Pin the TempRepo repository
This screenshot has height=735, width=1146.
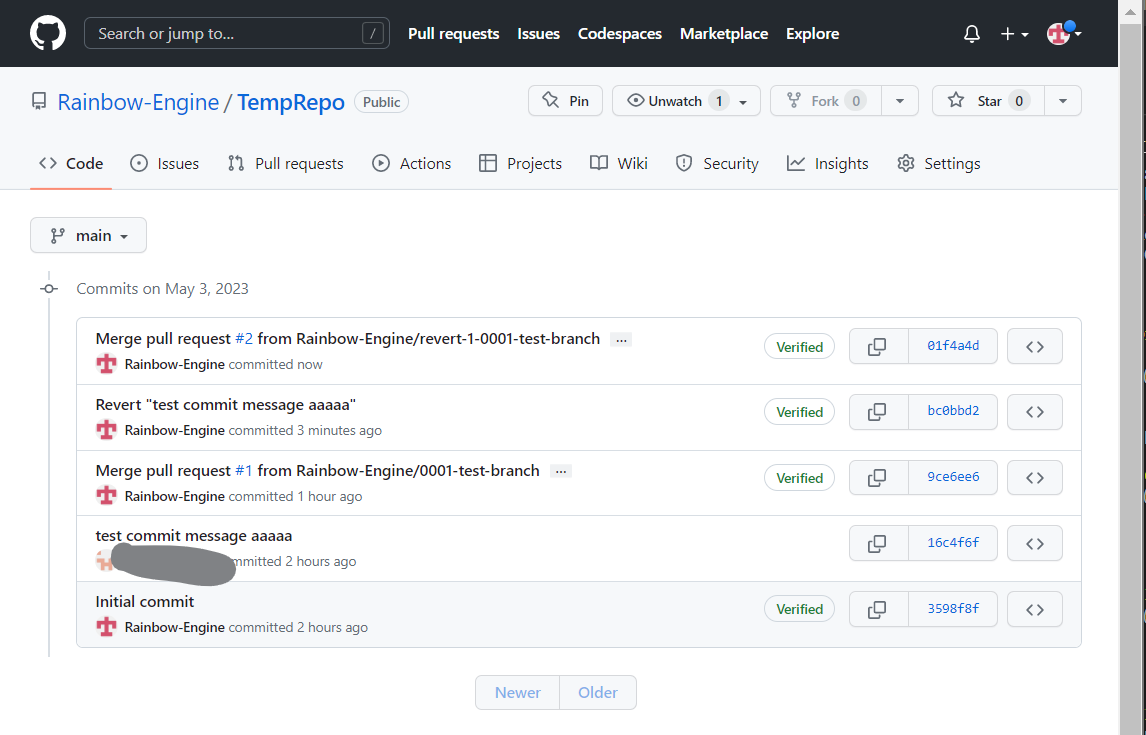click(x=566, y=101)
